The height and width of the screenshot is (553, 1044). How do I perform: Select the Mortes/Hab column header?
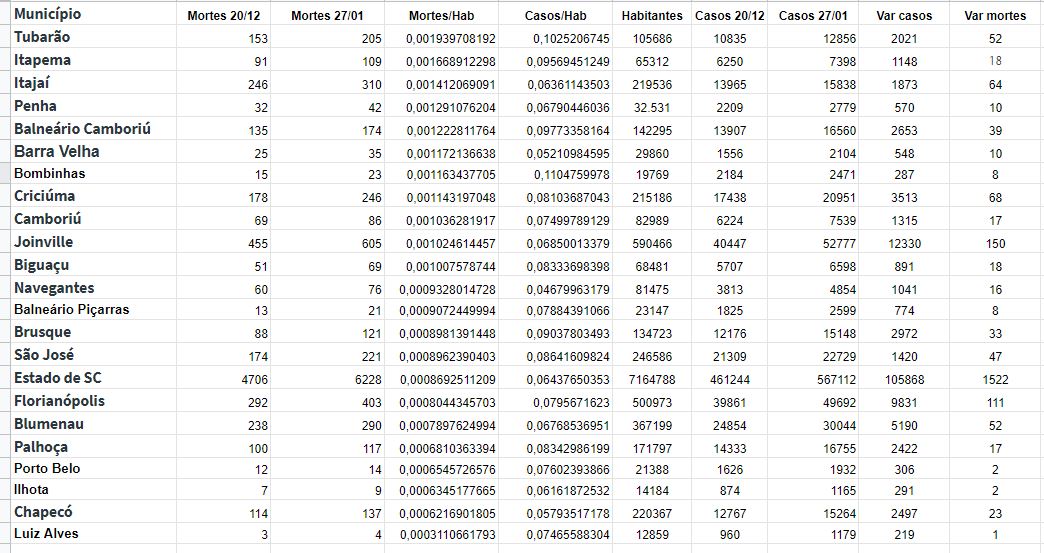(441, 15)
